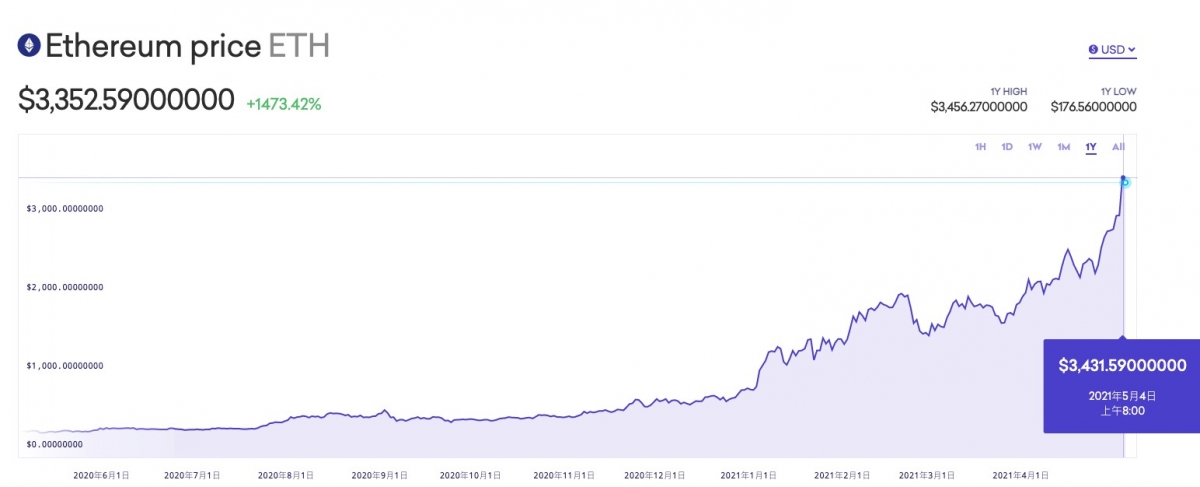Viewport: 1200px width, 487px height.
Task: Open the USD currency dropdown
Action: pyautogui.click(x=1112, y=49)
